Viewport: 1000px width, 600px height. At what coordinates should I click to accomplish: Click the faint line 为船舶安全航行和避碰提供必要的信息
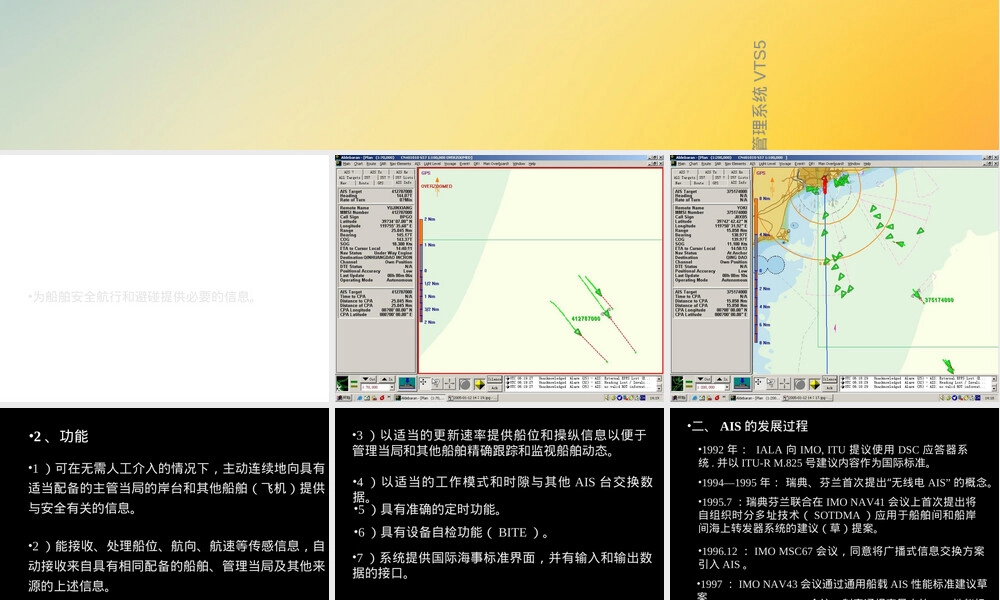(x=142, y=296)
